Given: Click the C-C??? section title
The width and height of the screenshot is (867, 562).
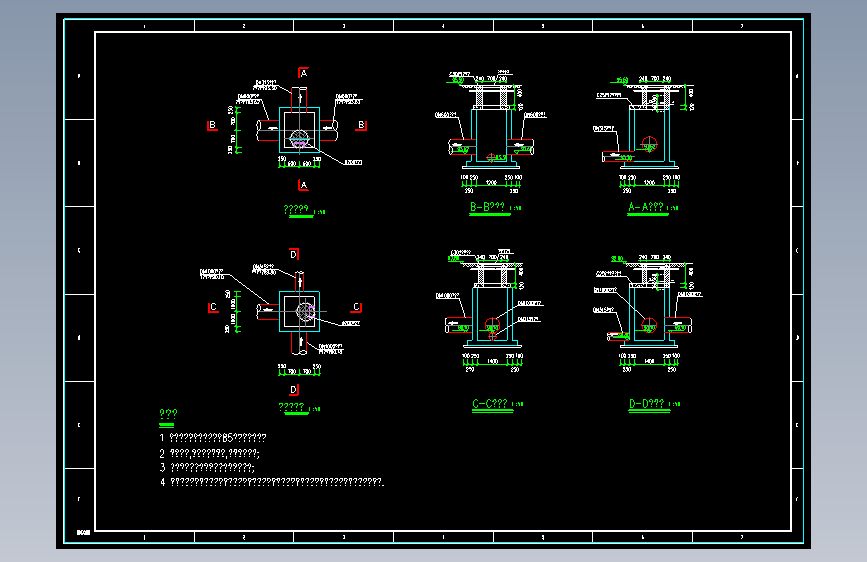Looking at the screenshot, I should [490, 404].
